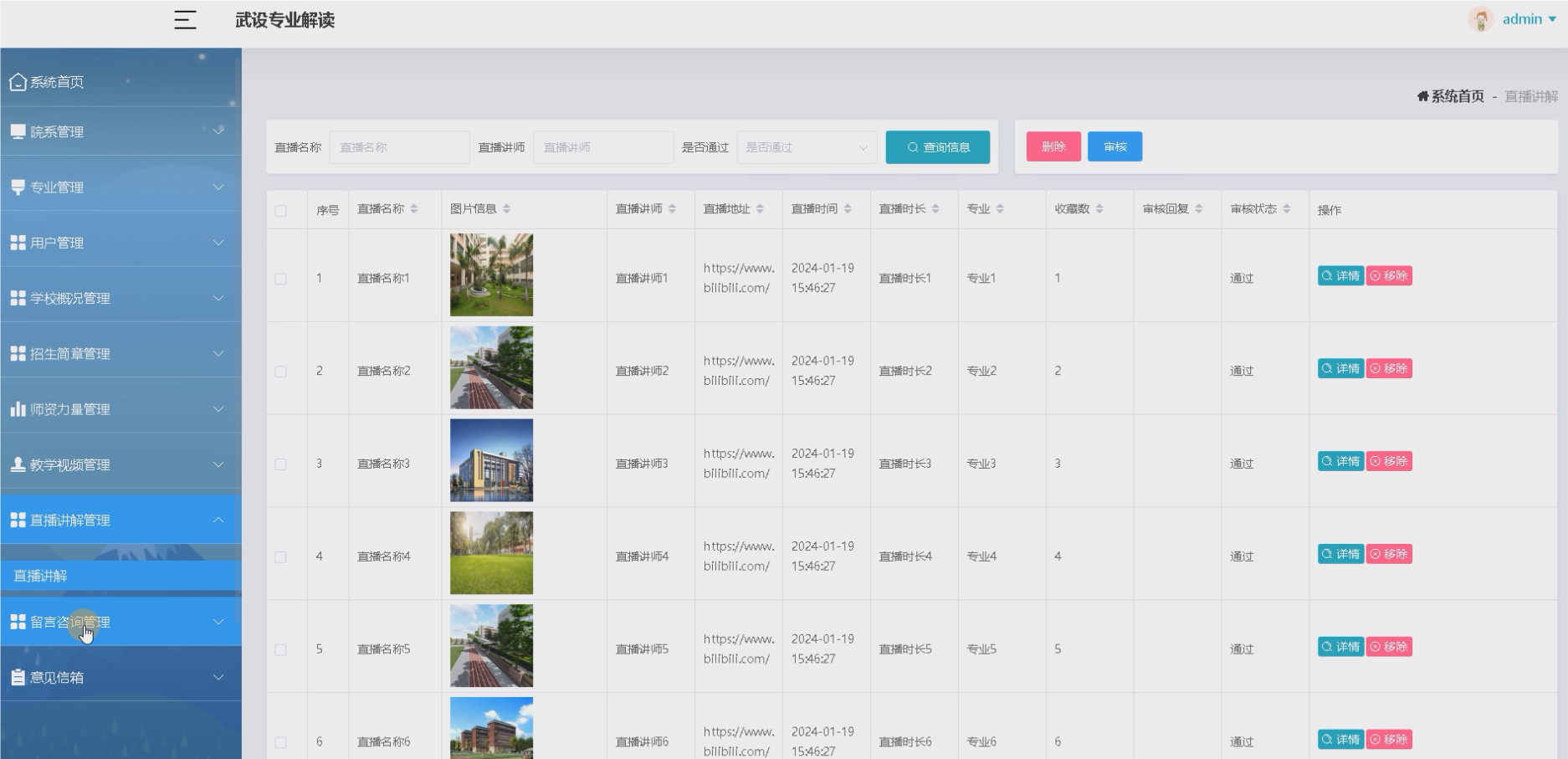The width and height of the screenshot is (1568, 759).
Task: Expand 专业管理 chevron
Action: (x=218, y=187)
